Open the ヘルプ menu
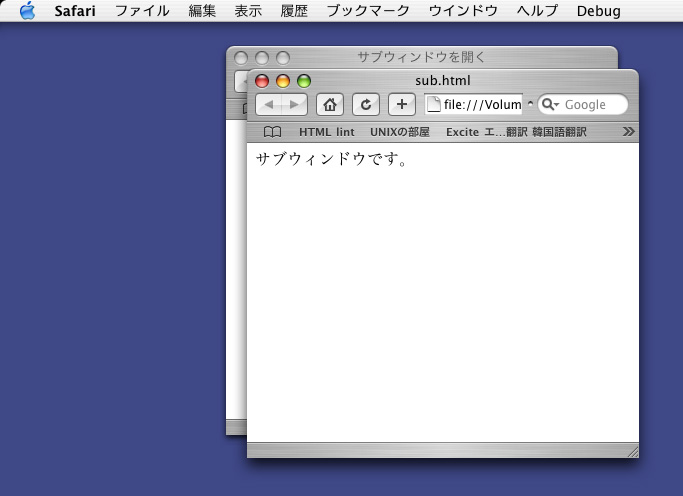This screenshot has width=683, height=496. (x=537, y=11)
